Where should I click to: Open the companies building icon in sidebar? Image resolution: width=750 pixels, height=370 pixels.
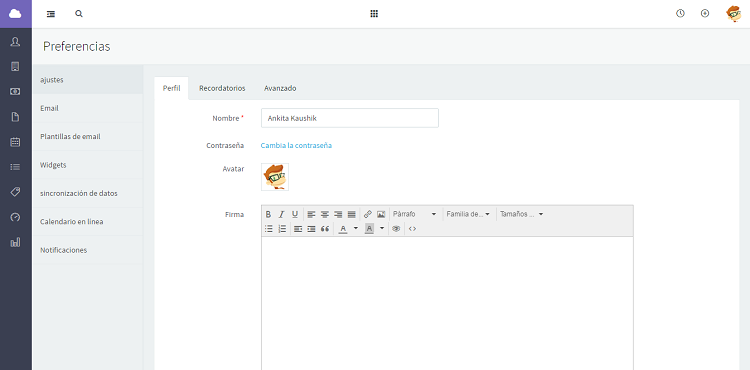(15, 66)
